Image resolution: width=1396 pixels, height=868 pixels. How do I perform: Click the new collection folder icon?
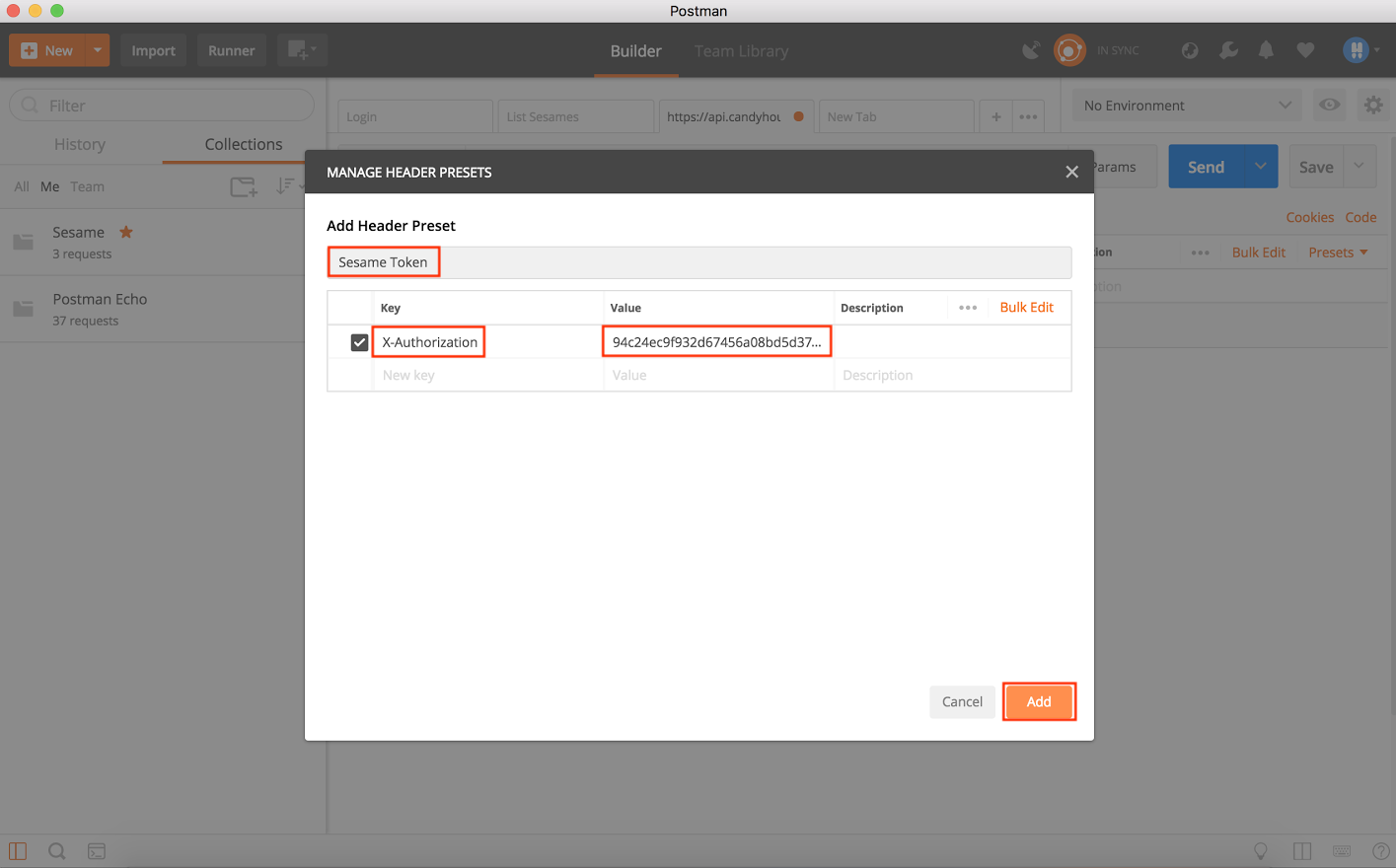[243, 186]
